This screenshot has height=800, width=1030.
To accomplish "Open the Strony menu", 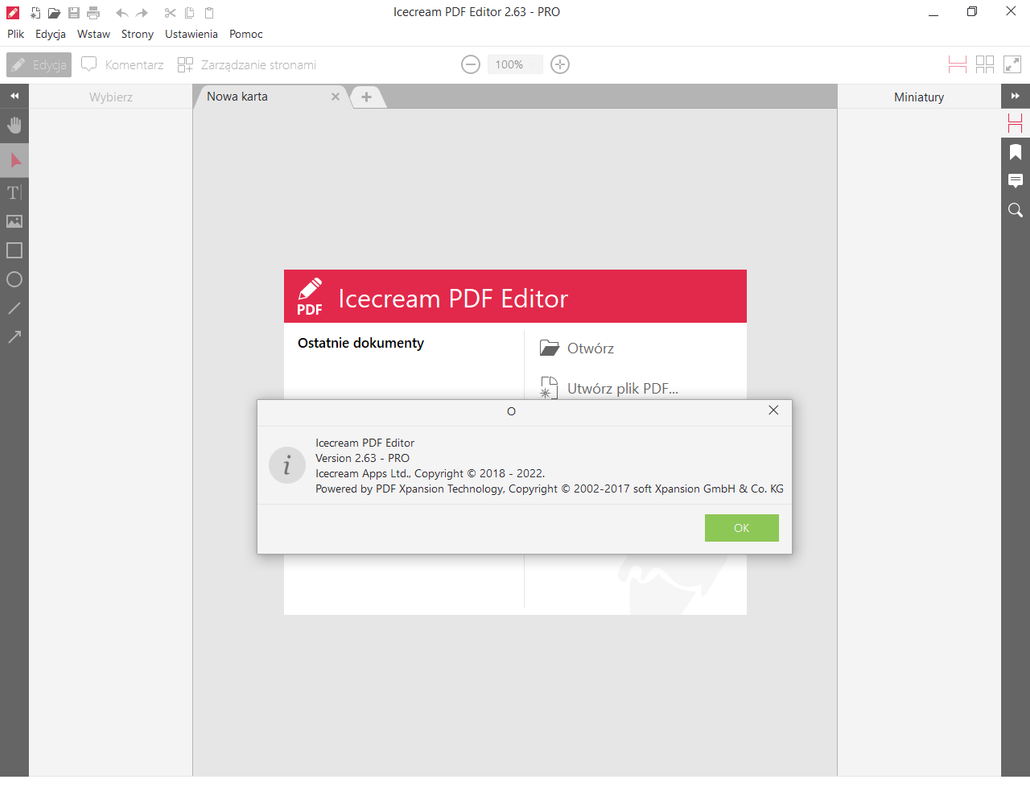I will click(x=137, y=34).
